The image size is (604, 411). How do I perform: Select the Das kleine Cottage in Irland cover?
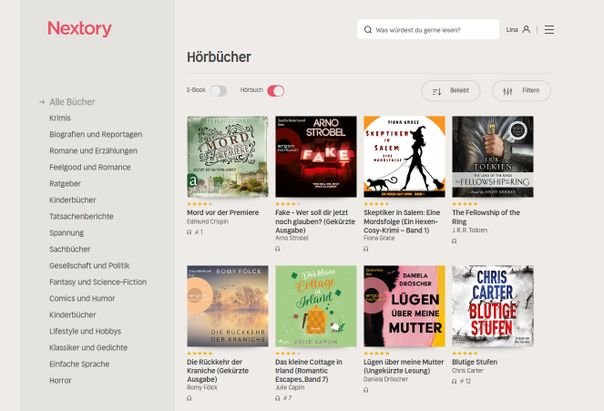tap(316, 306)
